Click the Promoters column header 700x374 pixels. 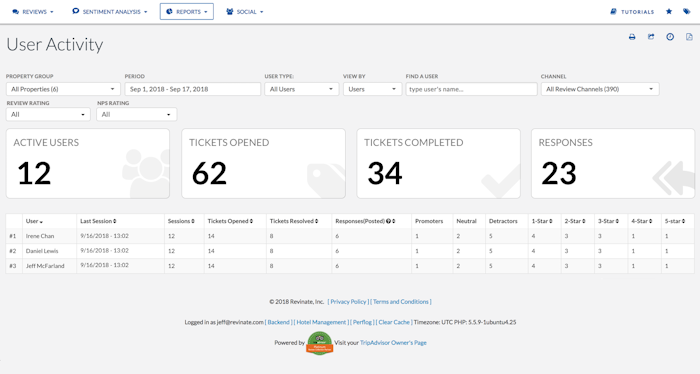point(429,221)
